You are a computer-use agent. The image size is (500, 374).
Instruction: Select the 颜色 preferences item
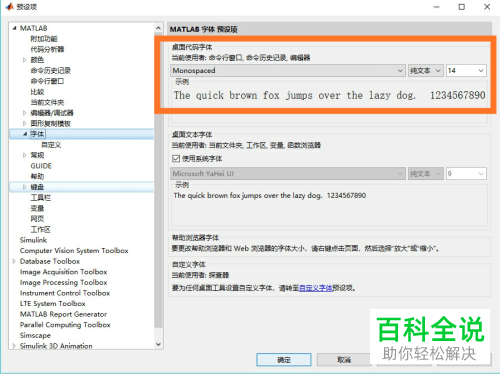37,60
